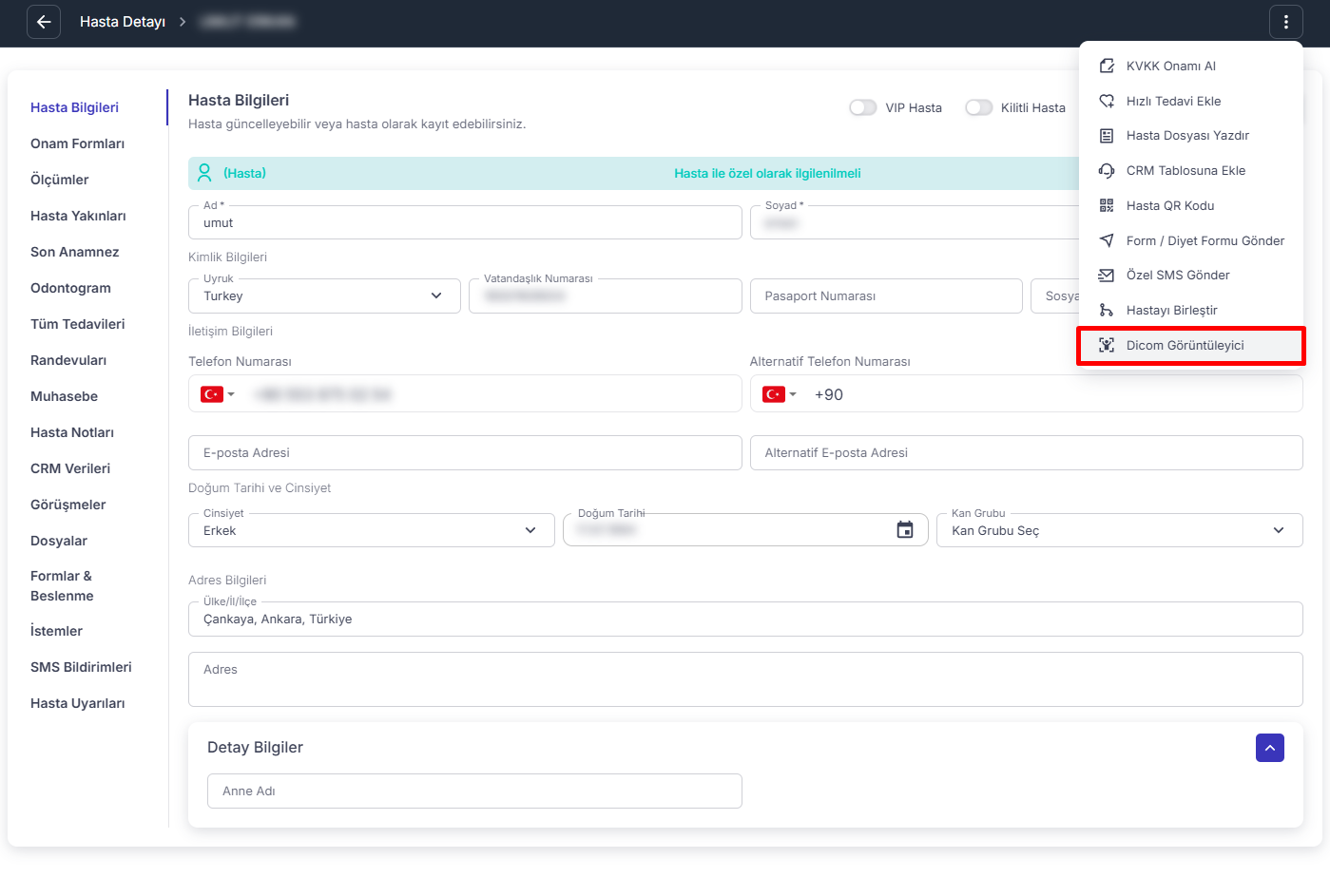Click the Hasta Dosyası Yazdır icon
Screen dimensions: 1330x896
1107,136
